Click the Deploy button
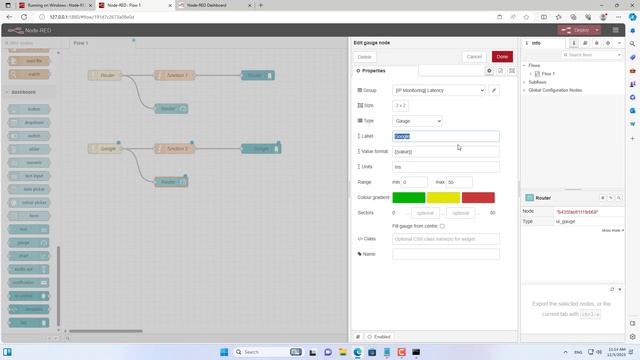 point(576,30)
